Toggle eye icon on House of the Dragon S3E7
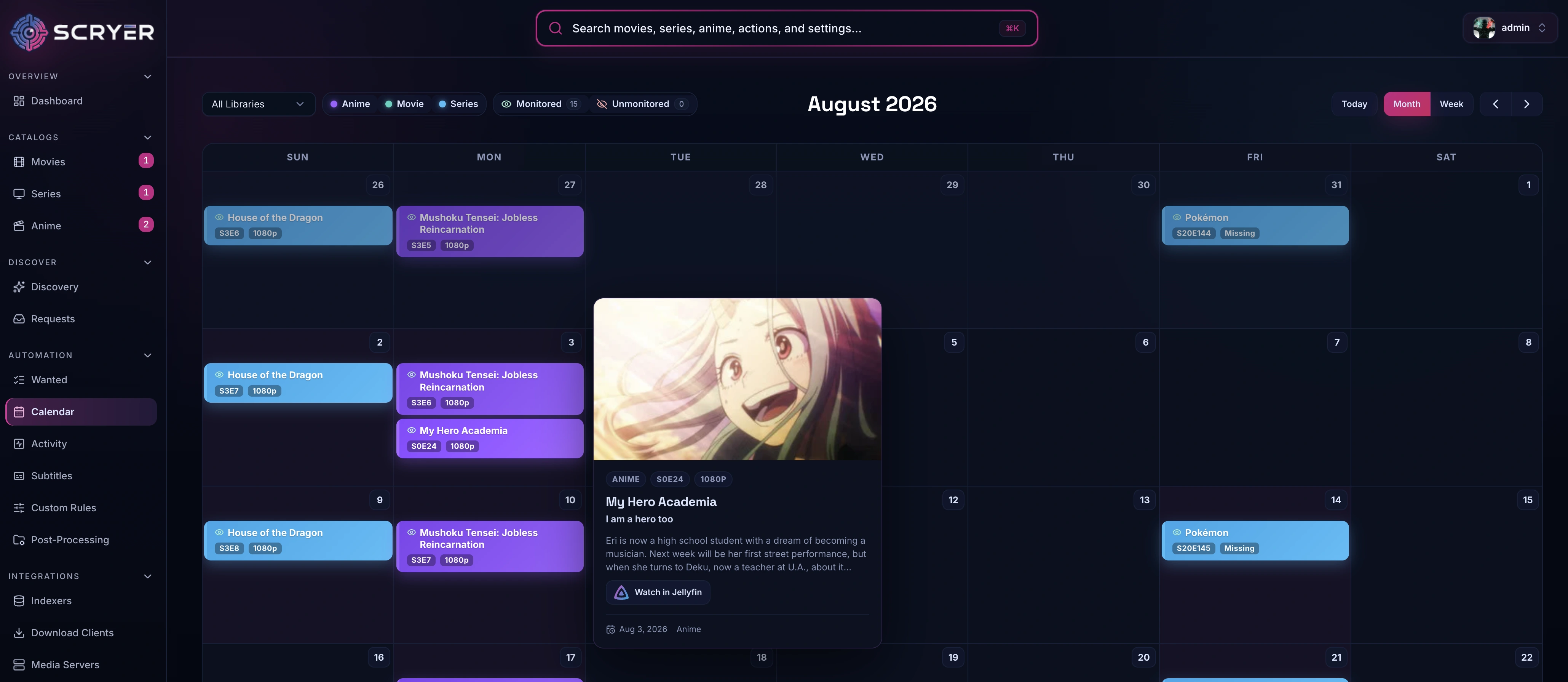Viewport: 1568px width, 682px height. pos(219,375)
